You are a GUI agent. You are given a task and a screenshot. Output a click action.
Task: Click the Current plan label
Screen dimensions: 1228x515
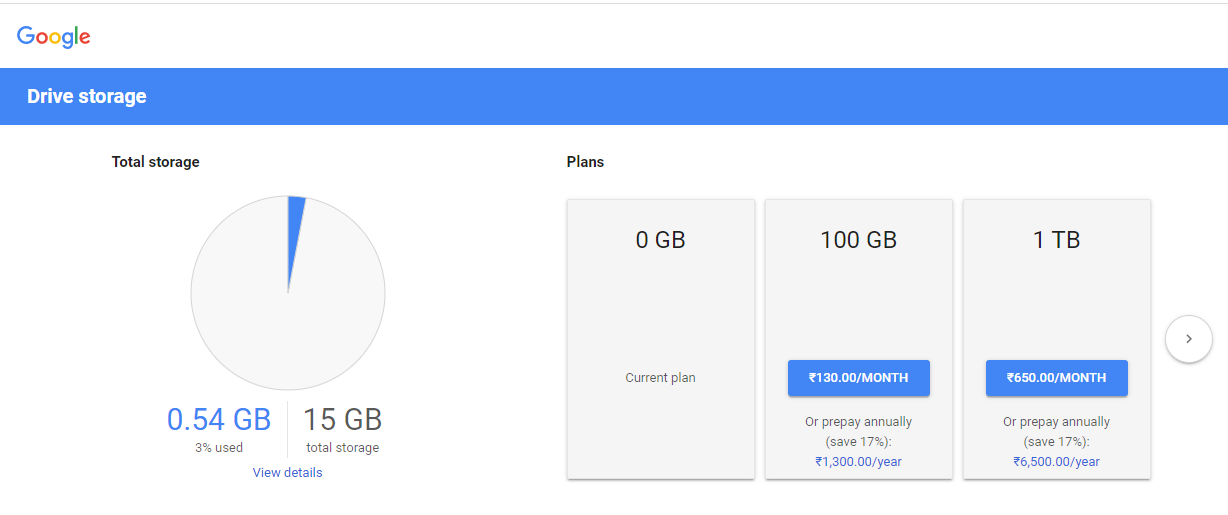point(660,378)
